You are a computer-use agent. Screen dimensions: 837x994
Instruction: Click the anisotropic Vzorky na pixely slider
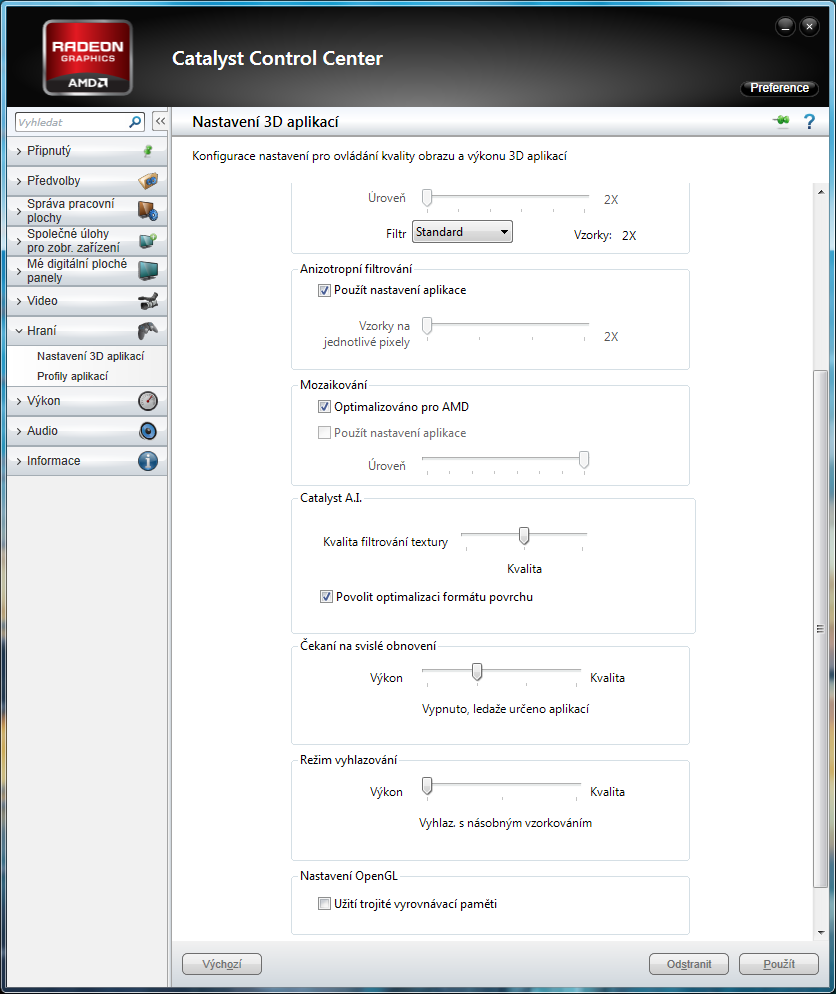[x=427, y=326]
